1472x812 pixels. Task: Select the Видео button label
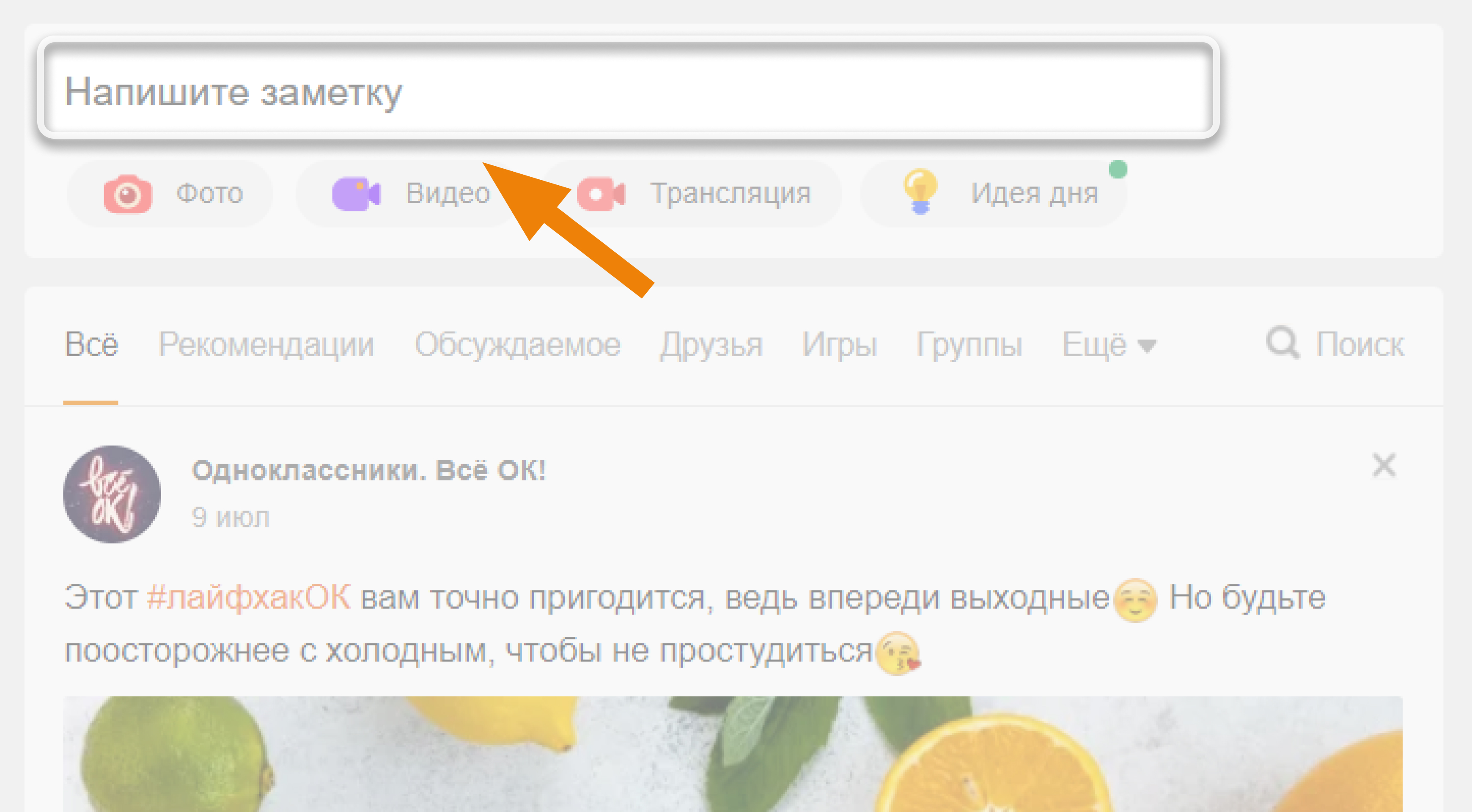click(448, 193)
